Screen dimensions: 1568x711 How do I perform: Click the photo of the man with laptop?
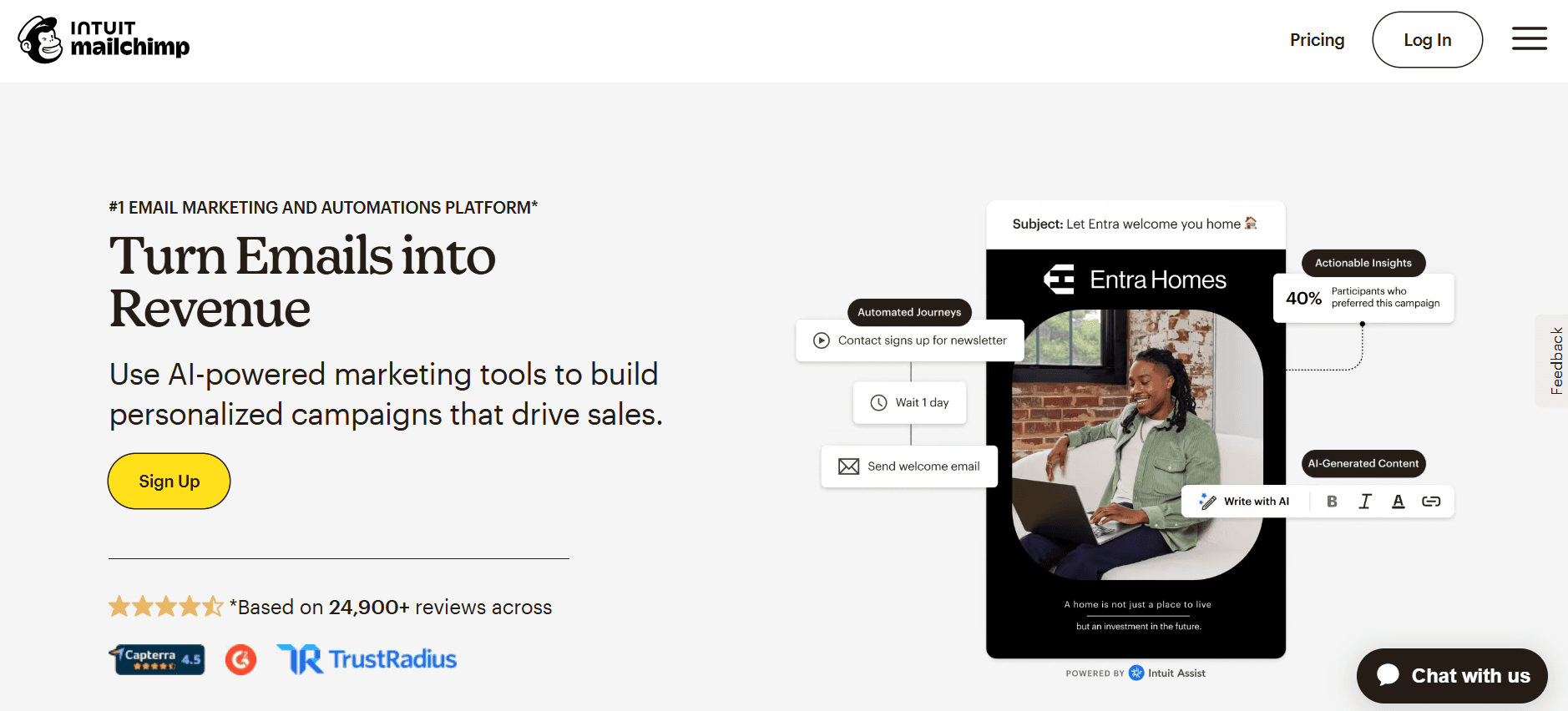[x=1137, y=445]
